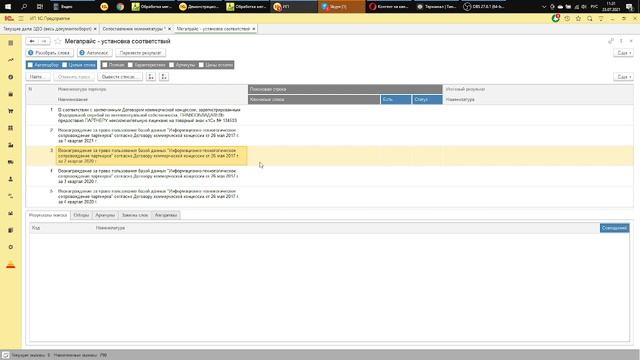Sort list ascending icon
Screen dimensions: 640x360
151,77
